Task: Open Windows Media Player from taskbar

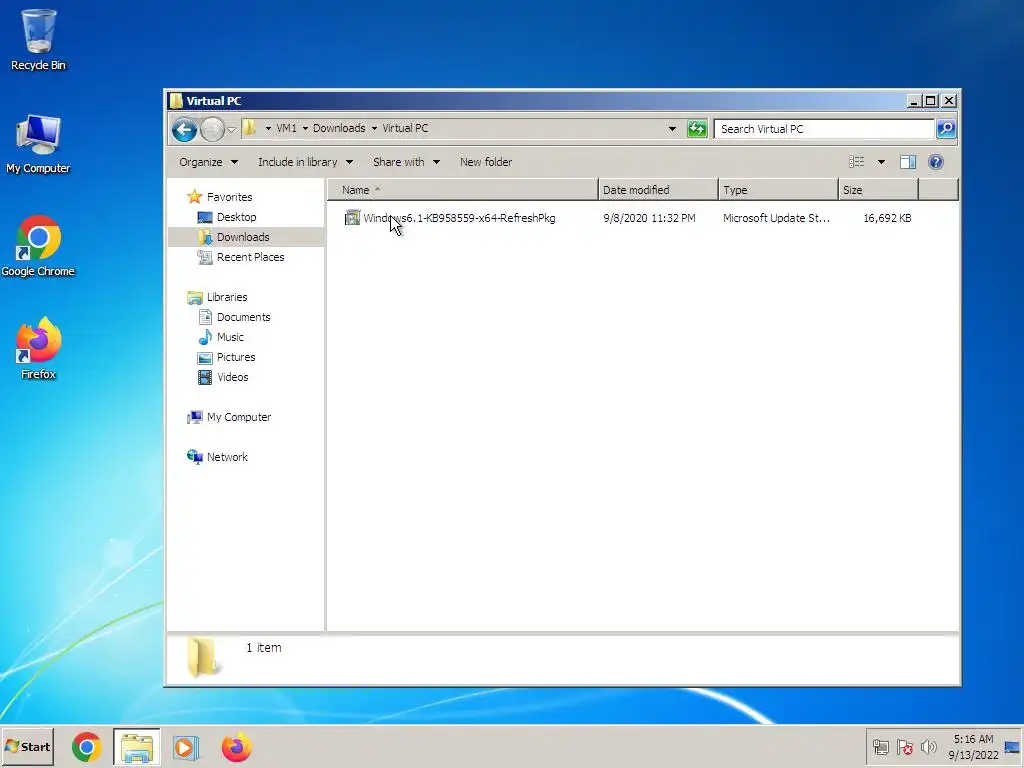Action: pyautogui.click(x=186, y=747)
